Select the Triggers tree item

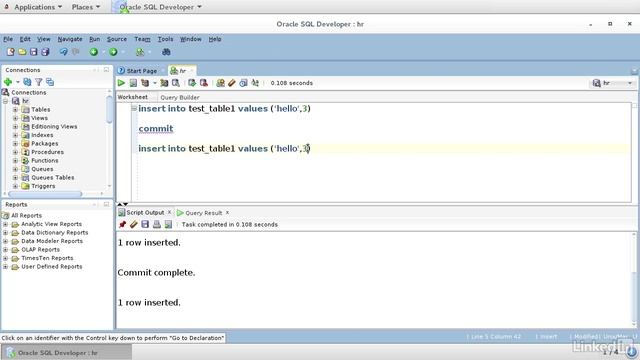point(43,186)
